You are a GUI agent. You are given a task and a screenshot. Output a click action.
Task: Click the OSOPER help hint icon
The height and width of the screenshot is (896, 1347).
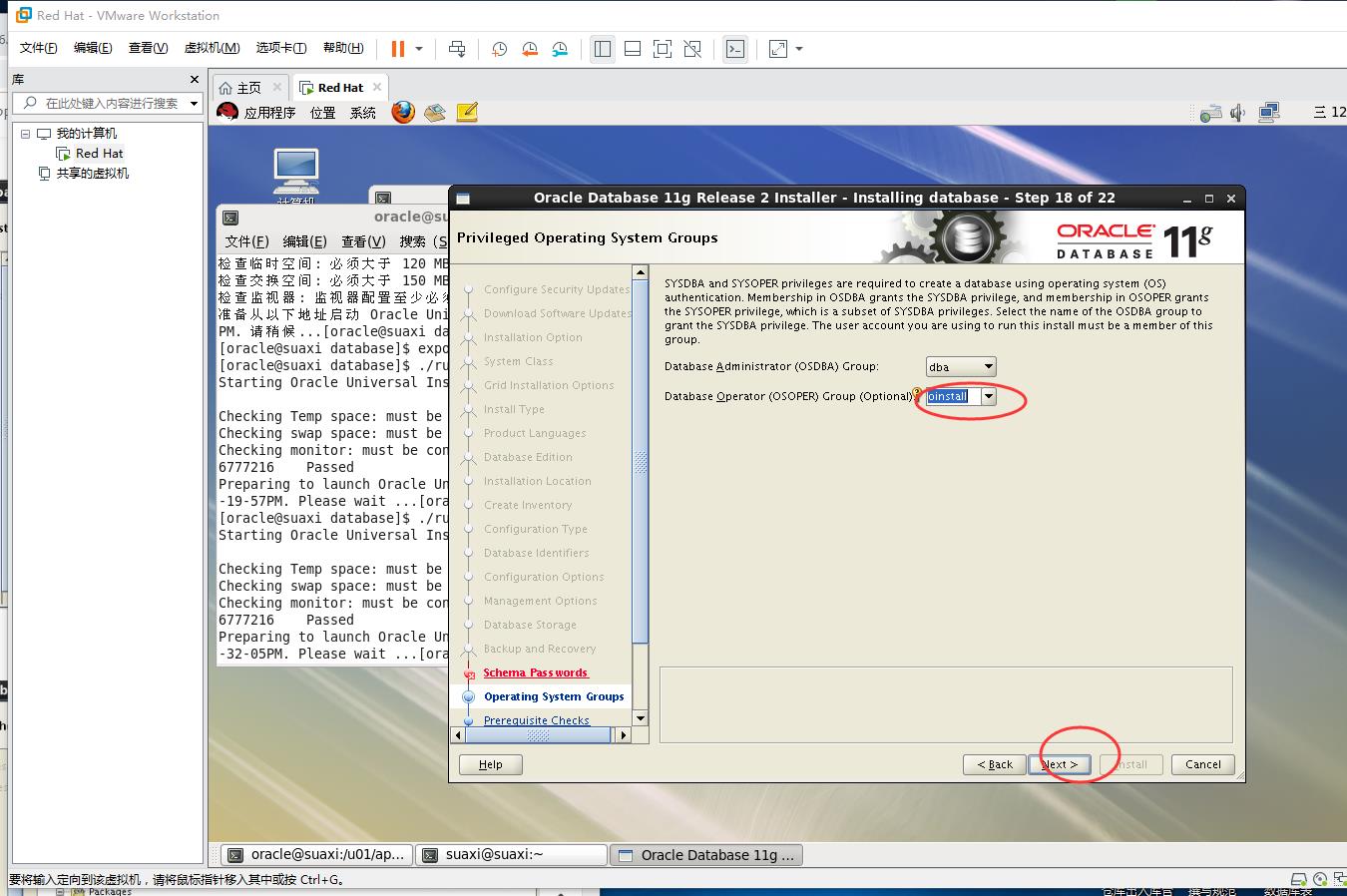pos(919,395)
